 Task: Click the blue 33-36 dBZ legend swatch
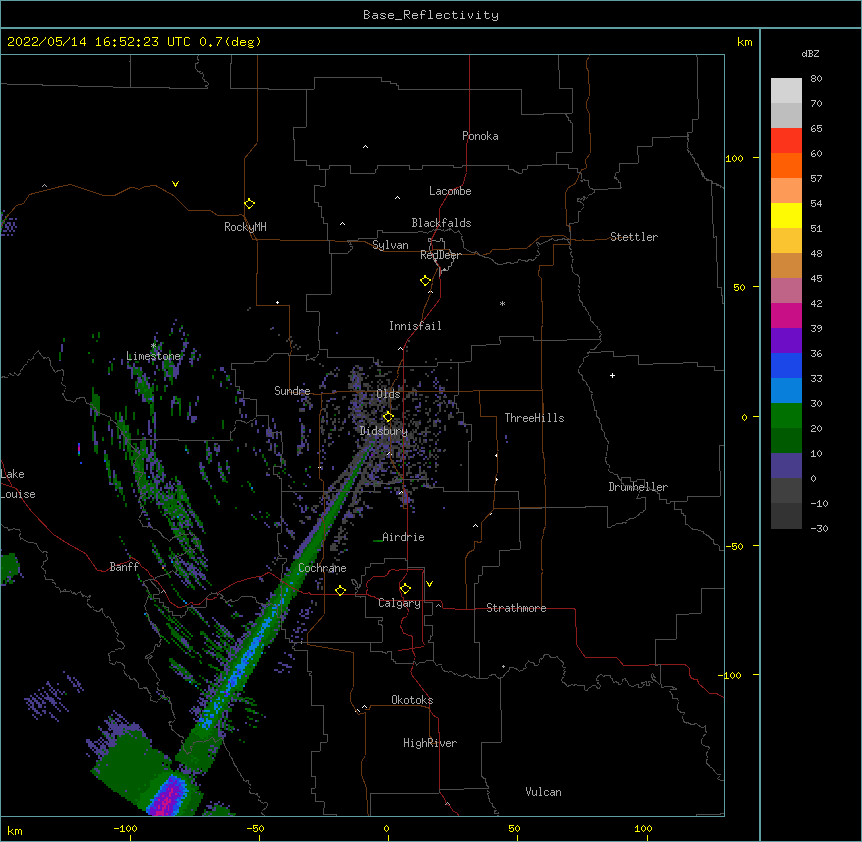click(786, 365)
